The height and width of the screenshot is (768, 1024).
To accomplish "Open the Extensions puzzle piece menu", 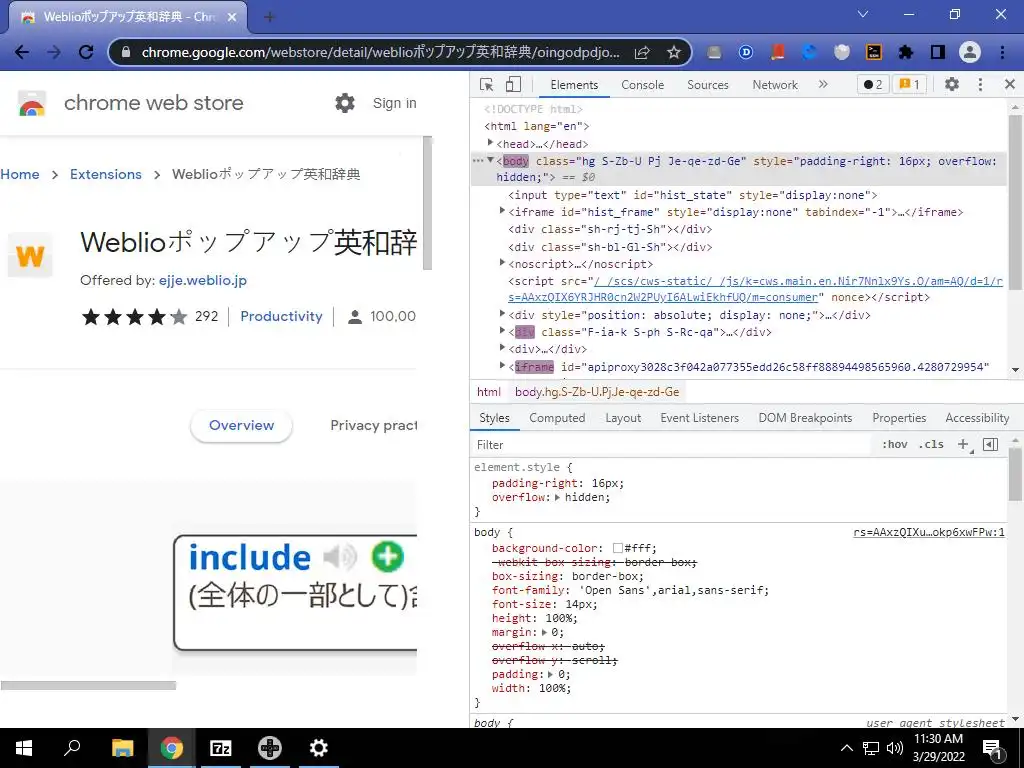I will 905,52.
